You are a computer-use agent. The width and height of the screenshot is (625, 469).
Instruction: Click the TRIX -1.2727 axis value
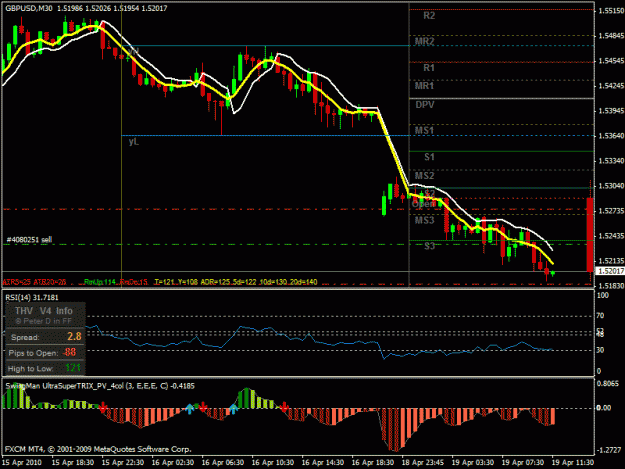[x=609, y=450]
